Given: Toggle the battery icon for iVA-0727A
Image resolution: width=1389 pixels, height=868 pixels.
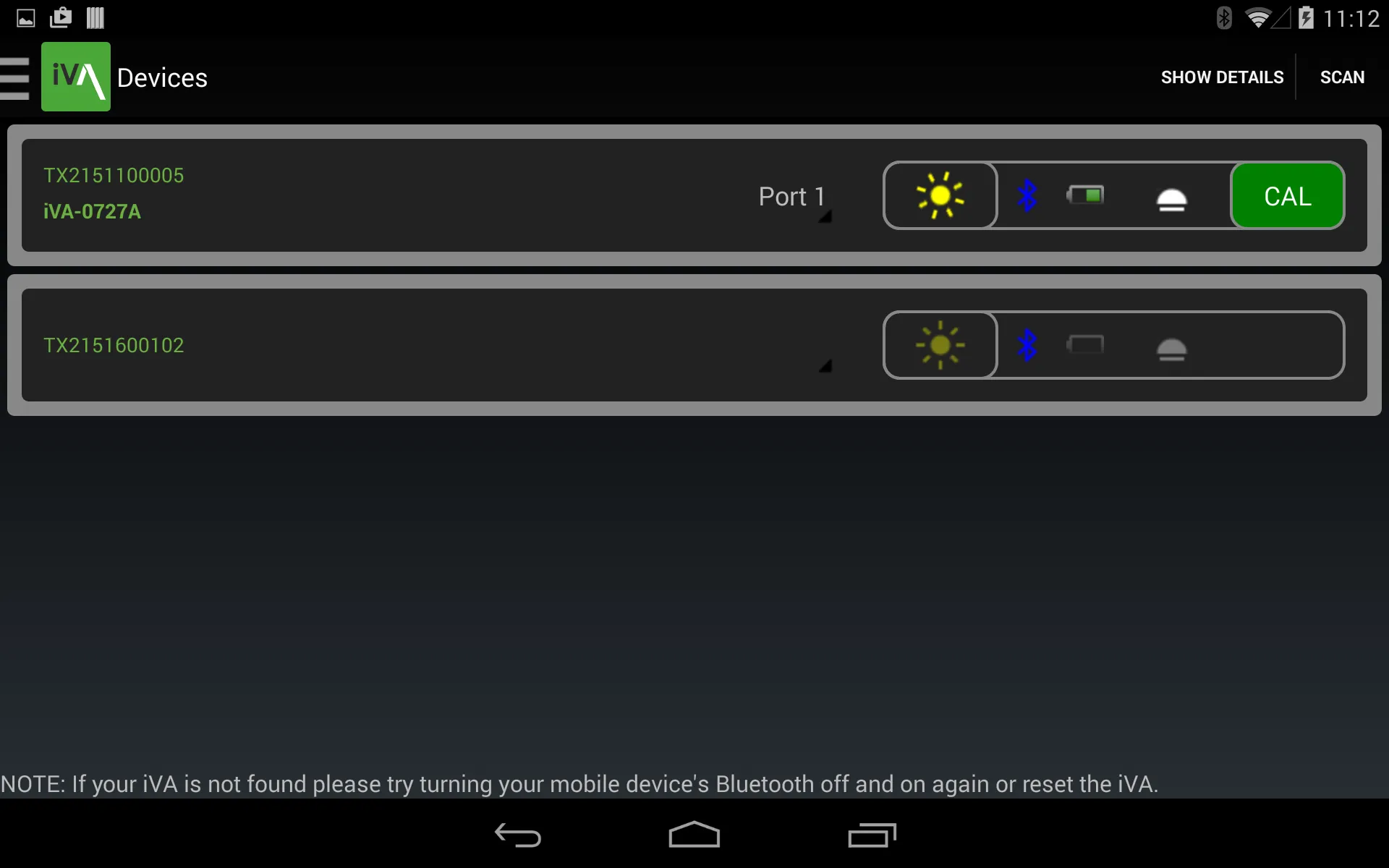Looking at the screenshot, I should pyautogui.click(x=1085, y=195).
